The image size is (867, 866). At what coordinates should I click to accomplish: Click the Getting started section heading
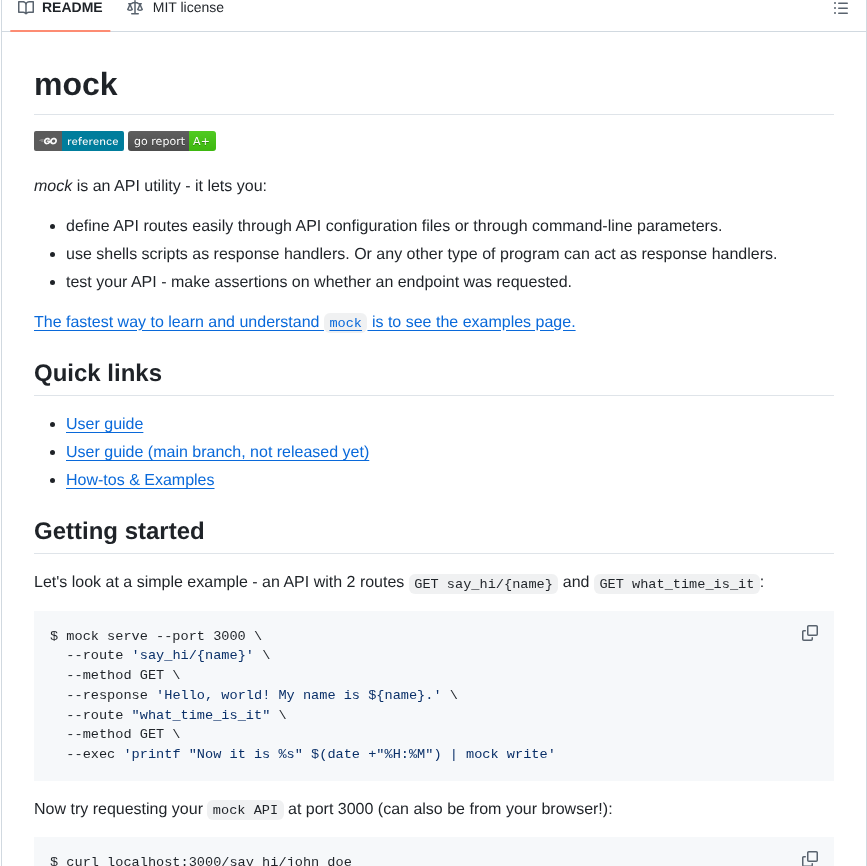point(119,531)
